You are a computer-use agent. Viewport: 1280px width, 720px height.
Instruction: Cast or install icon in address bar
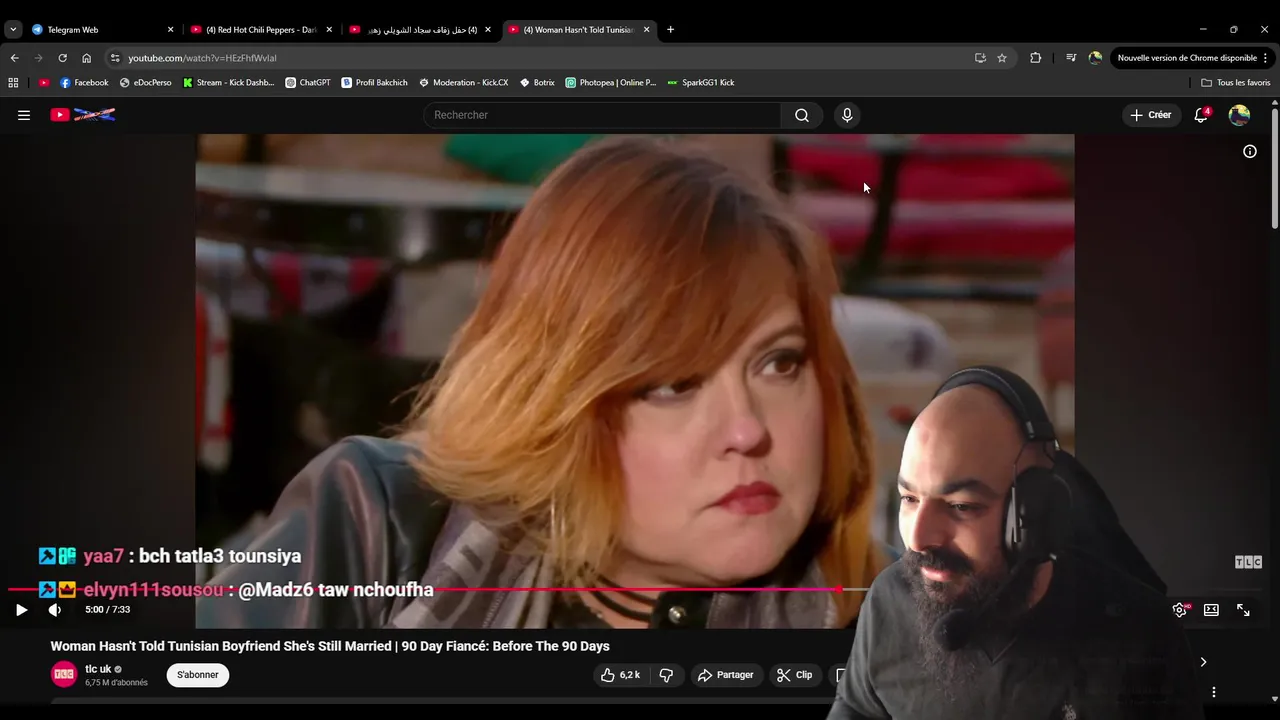point(980,58)
